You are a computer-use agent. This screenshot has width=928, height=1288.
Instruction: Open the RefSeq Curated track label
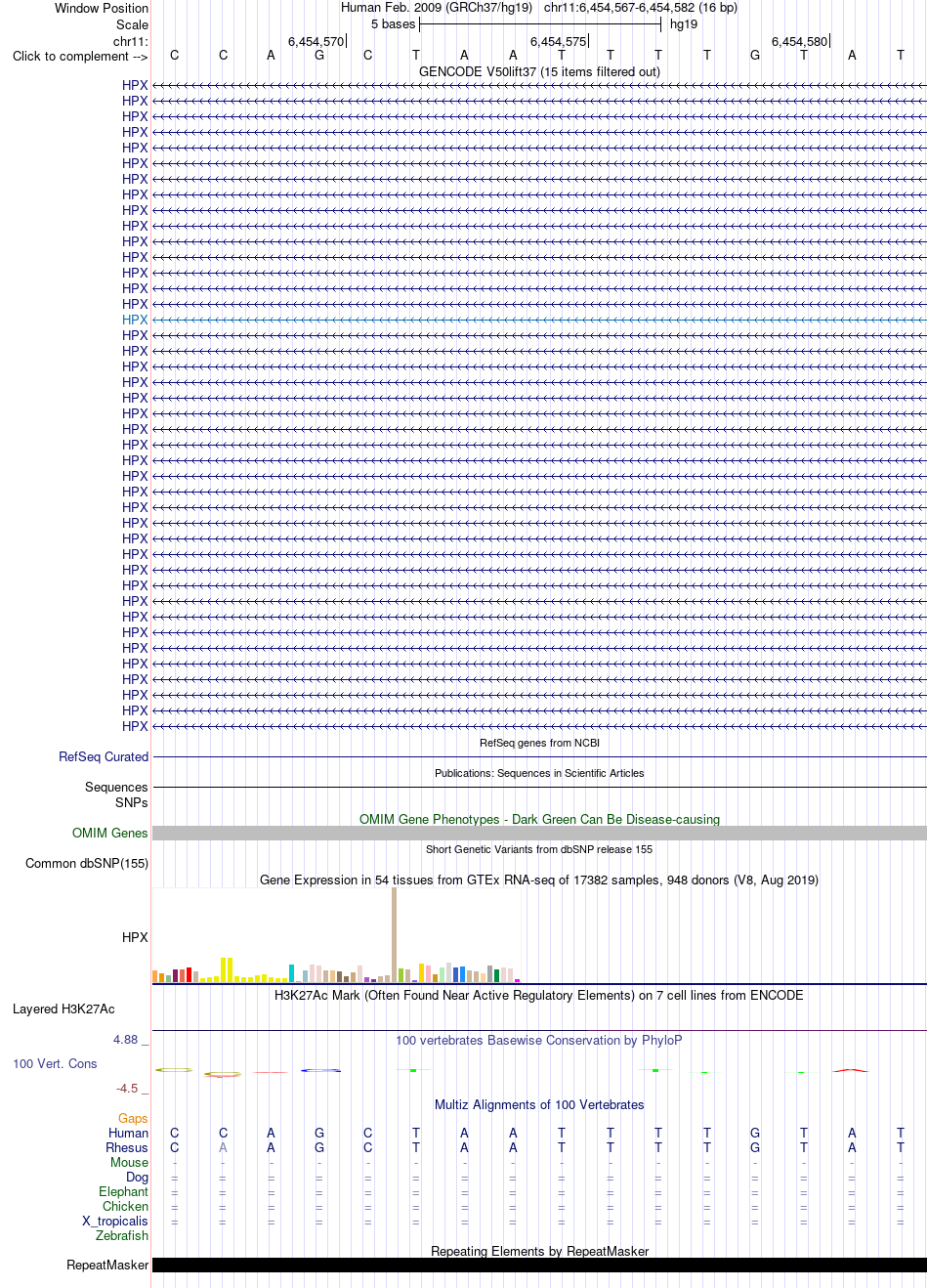click(x=104, y=756)
